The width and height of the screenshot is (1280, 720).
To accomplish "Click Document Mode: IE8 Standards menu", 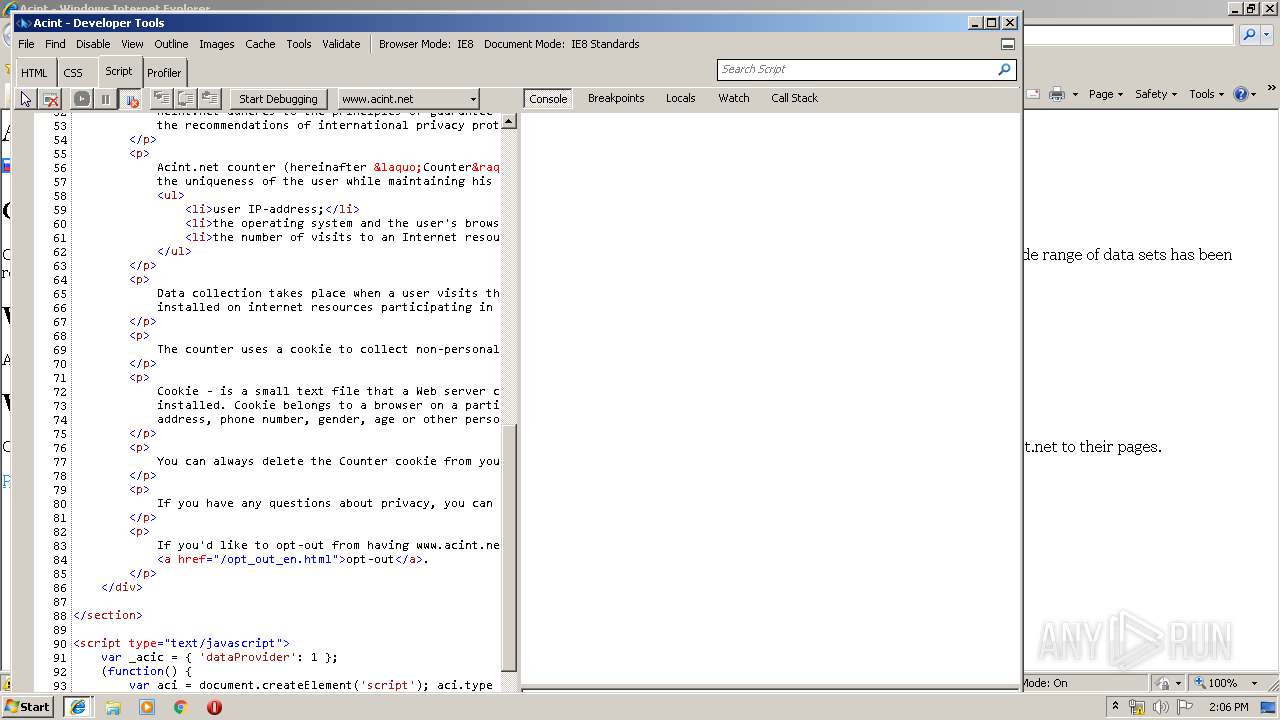I will [x=562, y=44].
